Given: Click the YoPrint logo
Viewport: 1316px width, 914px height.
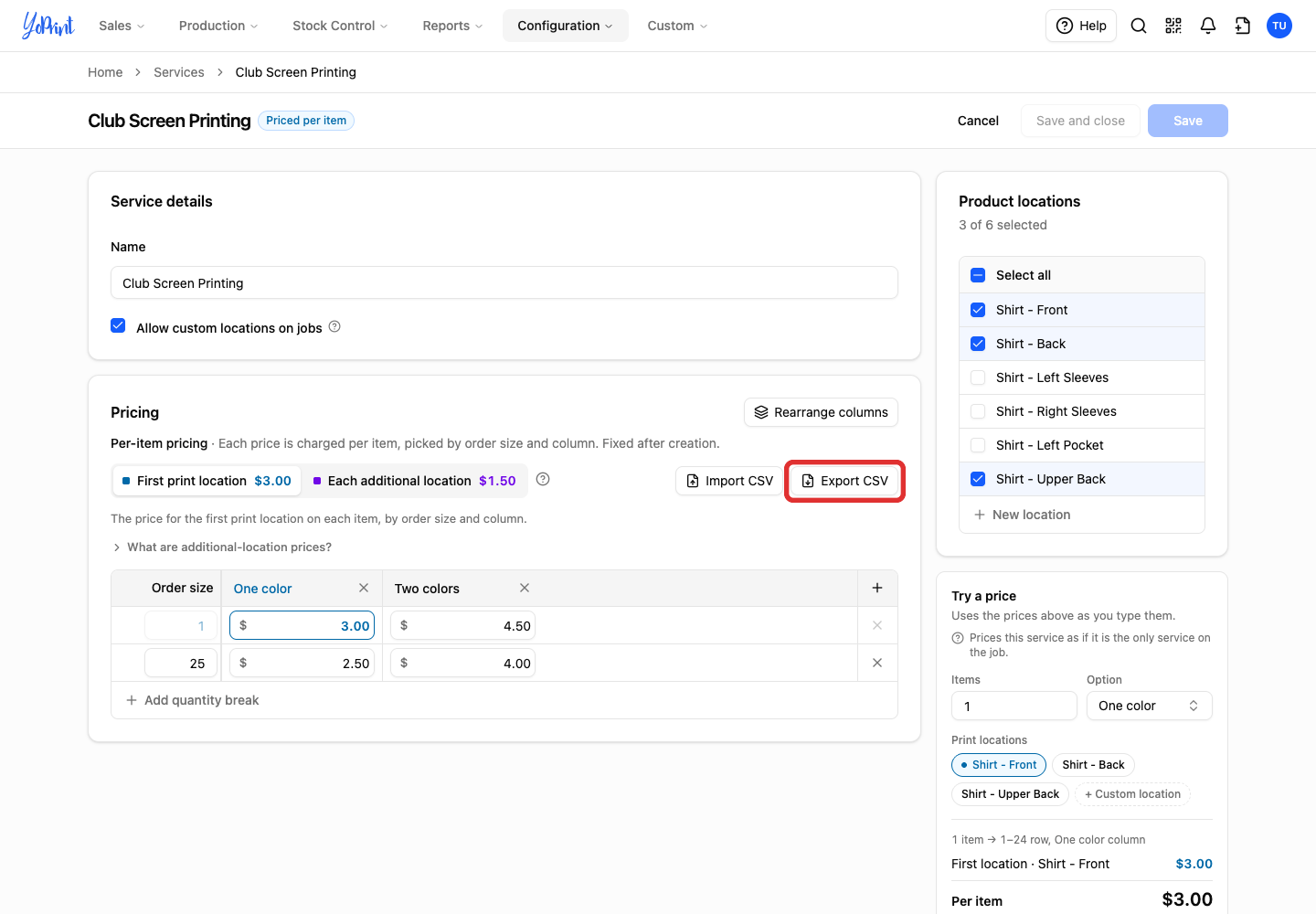Looking at the screenshot, I should click(x=48, y=26).
